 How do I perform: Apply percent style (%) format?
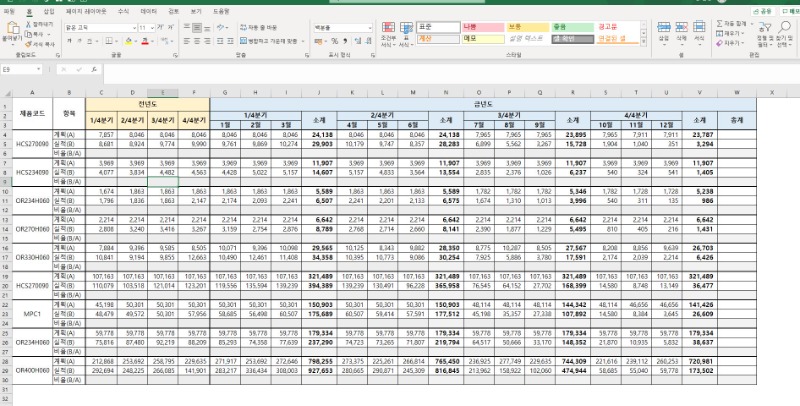click(335, 41)
